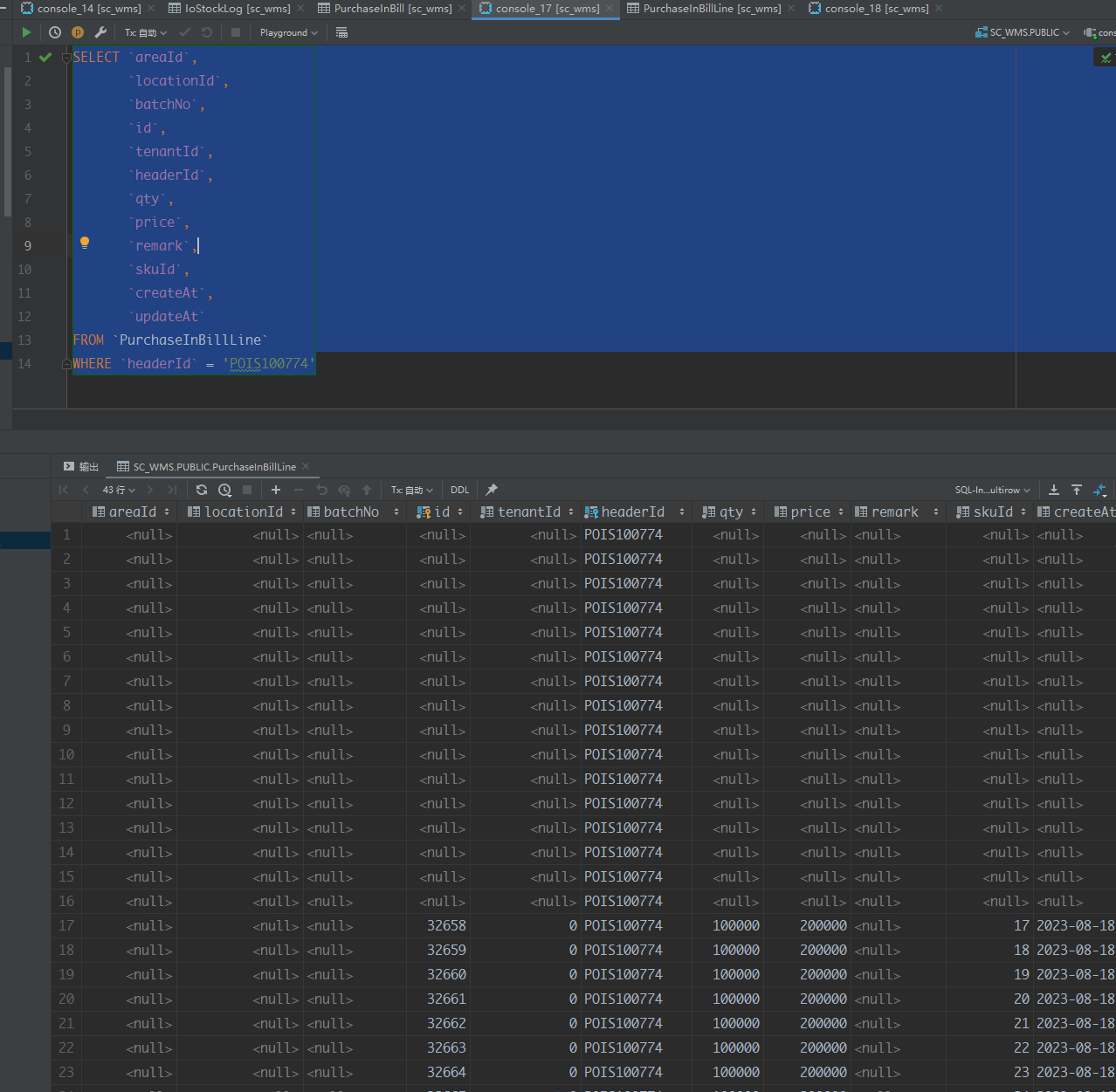The image size is (1116, 1092).
Task: Click the auto-refresh clock icon in grid toolbar
Action: 224,490
